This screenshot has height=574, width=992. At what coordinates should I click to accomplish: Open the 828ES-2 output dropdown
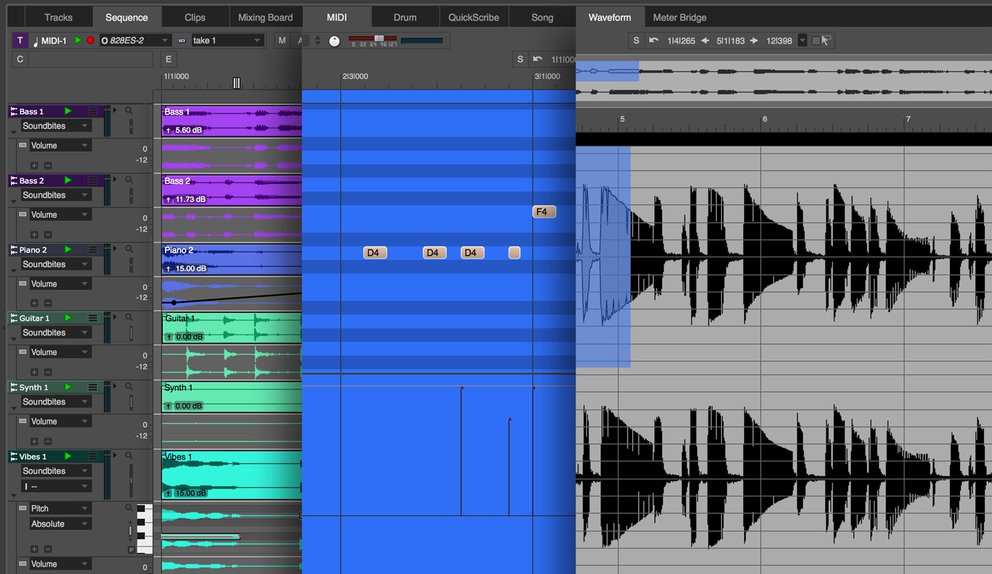[x=135, y=40]
